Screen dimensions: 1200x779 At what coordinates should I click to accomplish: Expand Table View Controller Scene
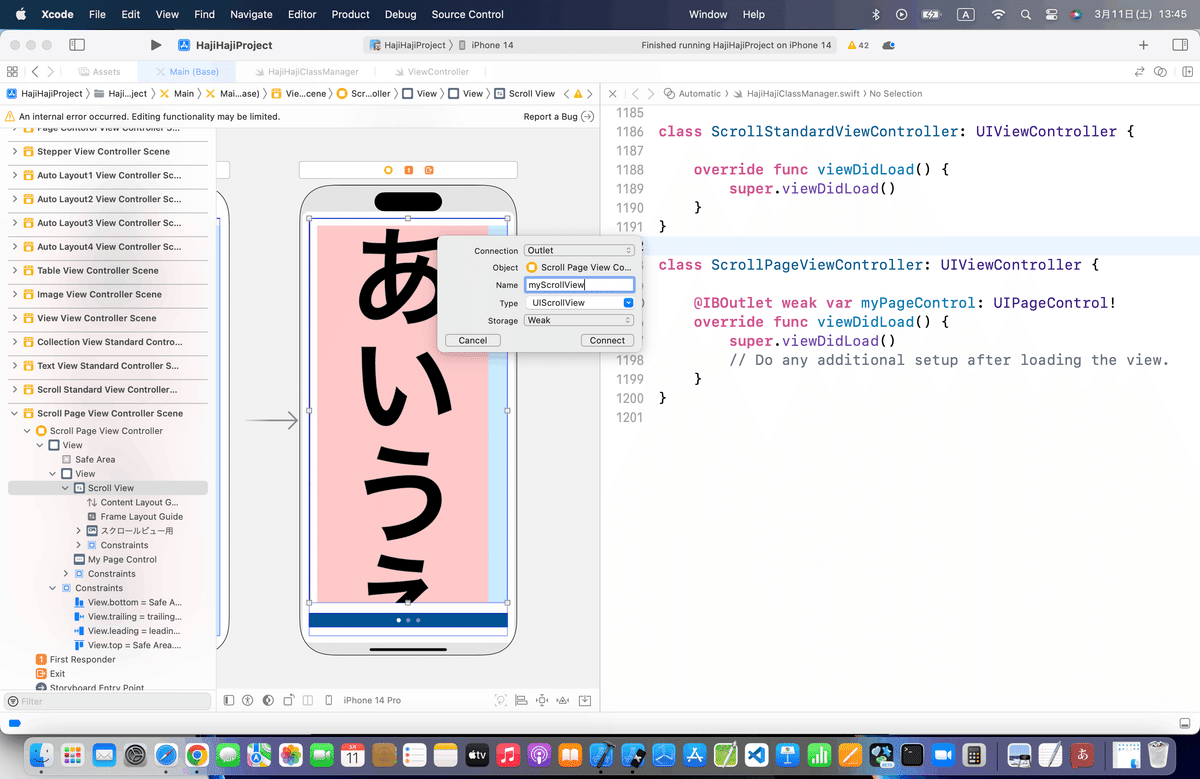[15, 271]
